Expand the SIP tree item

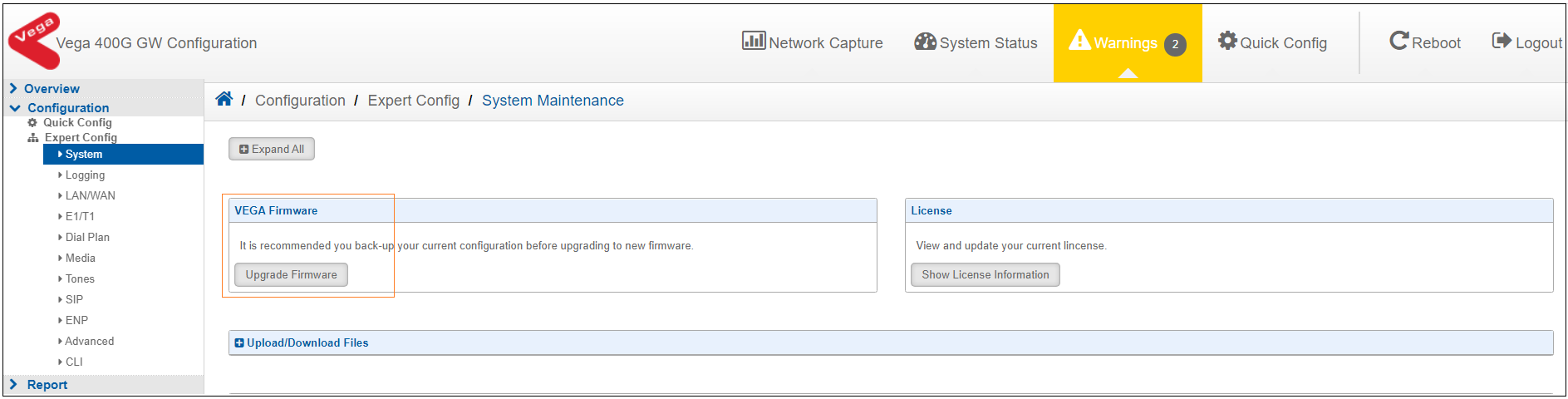60,300
